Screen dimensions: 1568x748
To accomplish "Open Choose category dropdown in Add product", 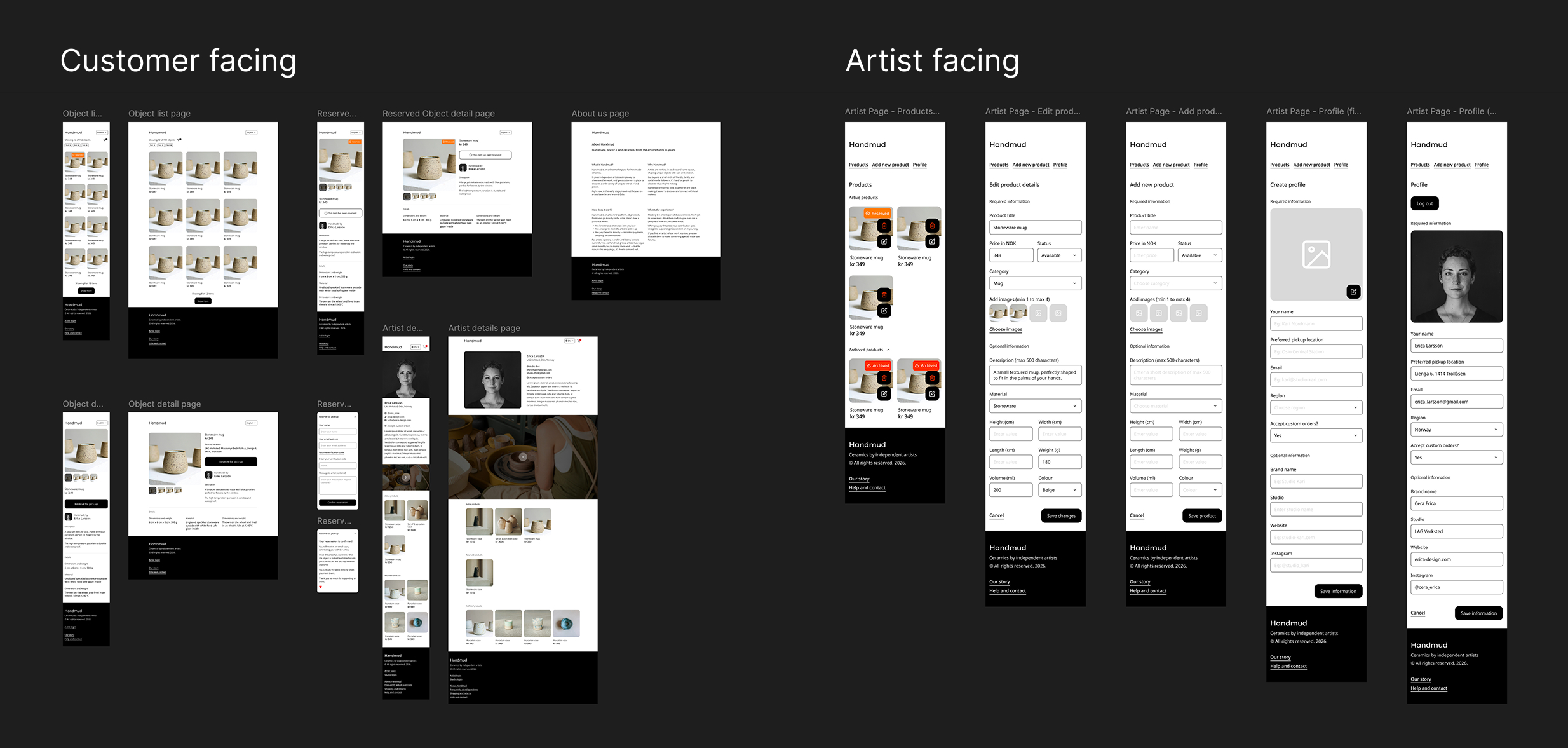I will pyautogui.click(x=1176, y=283).
